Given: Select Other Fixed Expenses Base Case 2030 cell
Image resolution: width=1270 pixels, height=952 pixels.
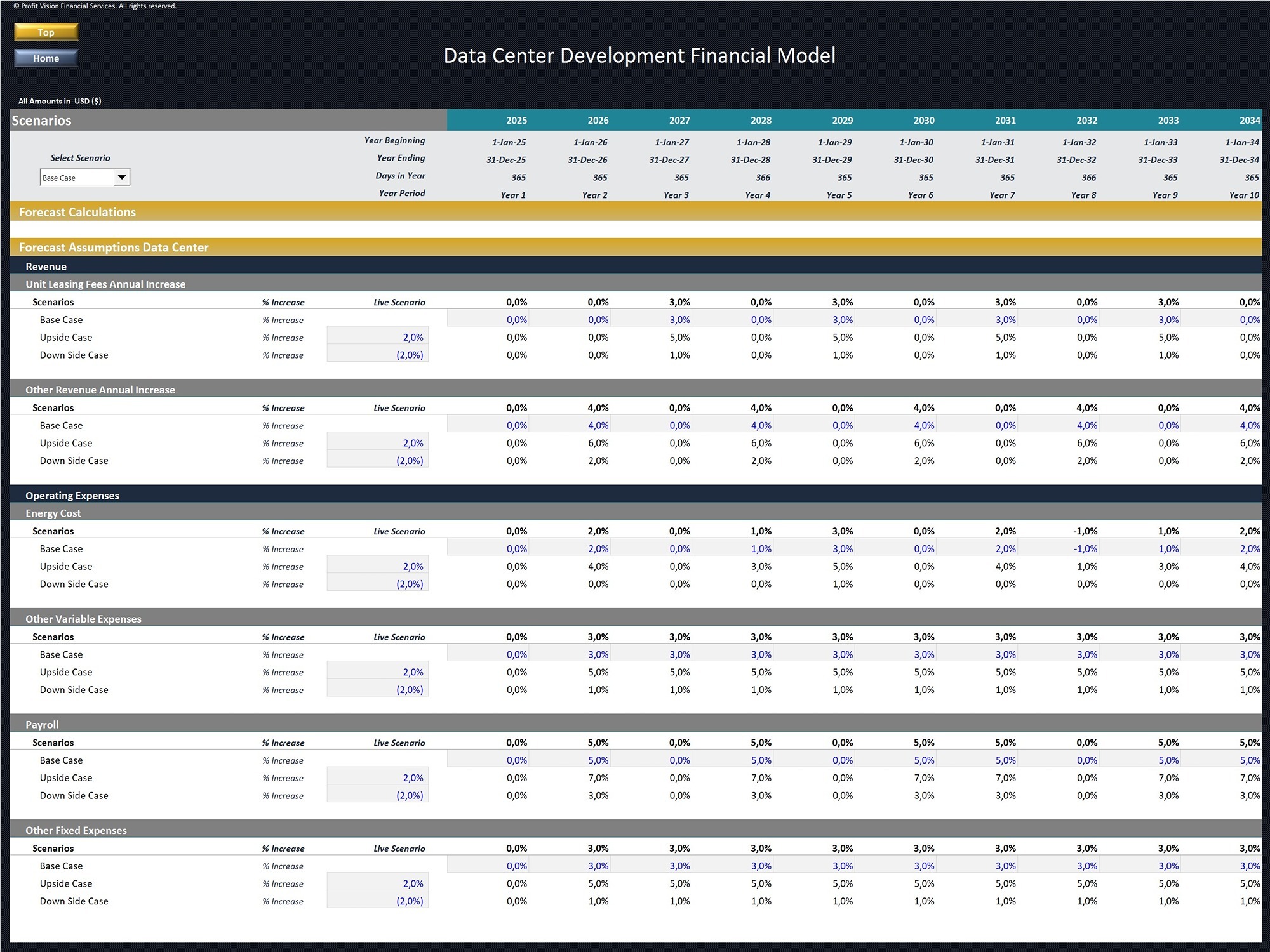Looking at the screenshot, I should tap(896, 866).
